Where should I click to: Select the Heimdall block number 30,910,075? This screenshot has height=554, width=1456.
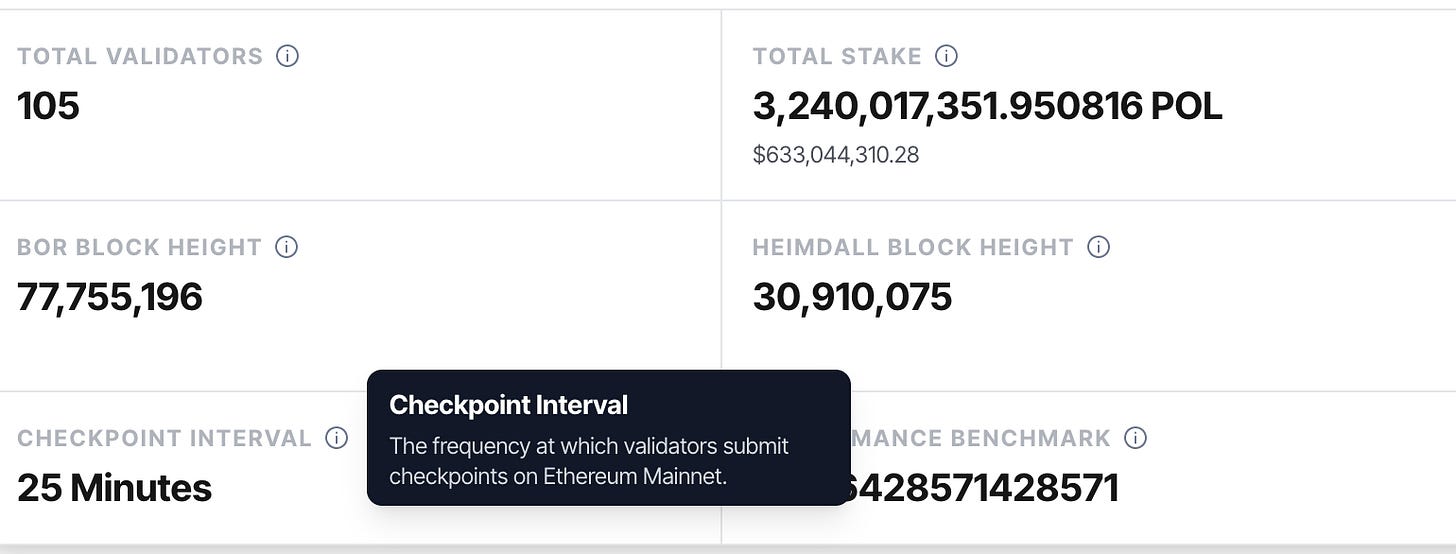[852, 297]
